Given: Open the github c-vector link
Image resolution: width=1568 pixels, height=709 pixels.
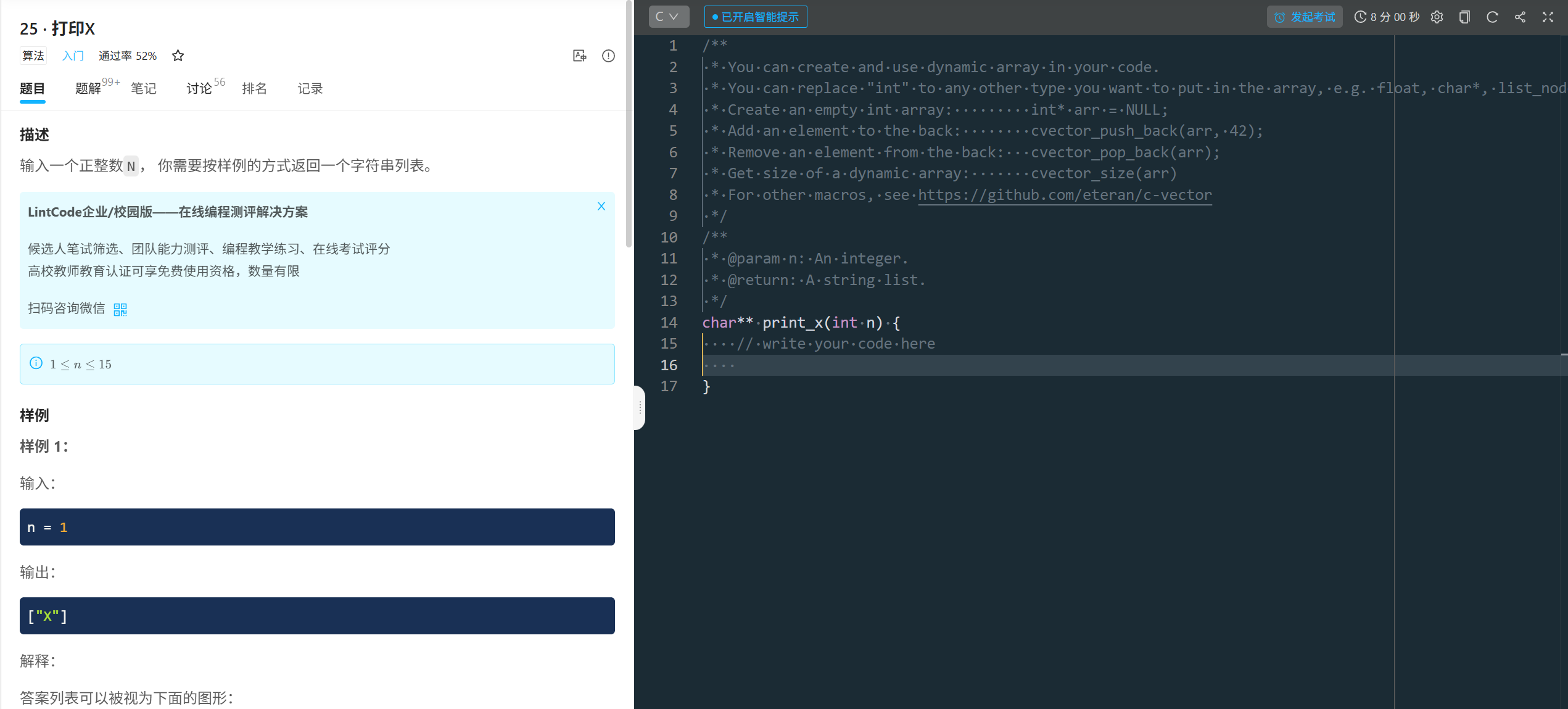Looking at the screenshot, I should pos(1065,195).
